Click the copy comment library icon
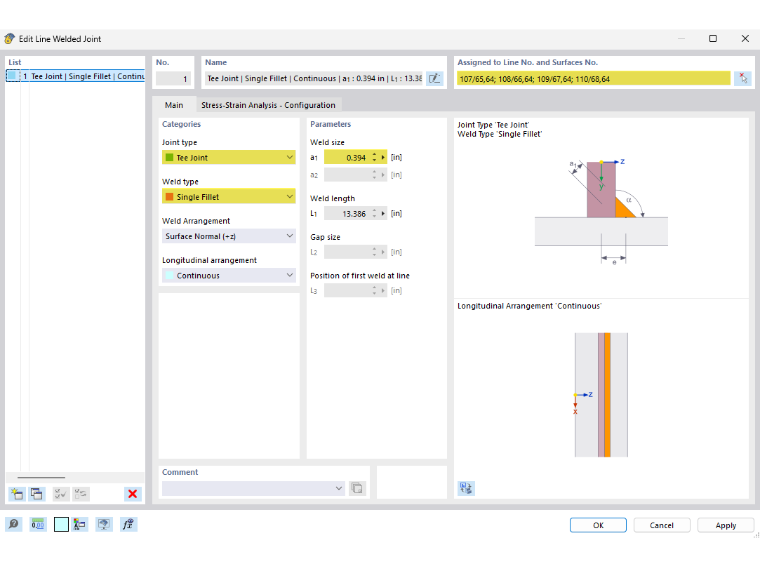Viewport: 760px width, 567px height. [357, 488]
